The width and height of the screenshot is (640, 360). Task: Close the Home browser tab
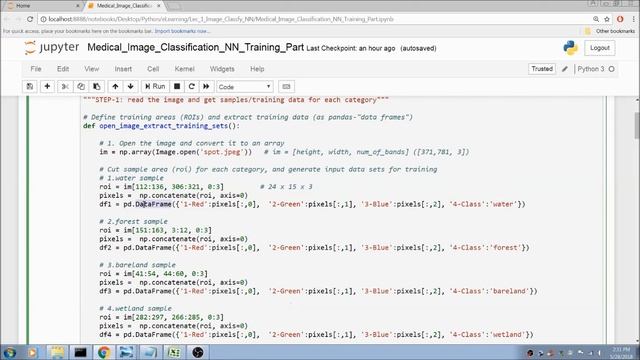coord(78,6)
